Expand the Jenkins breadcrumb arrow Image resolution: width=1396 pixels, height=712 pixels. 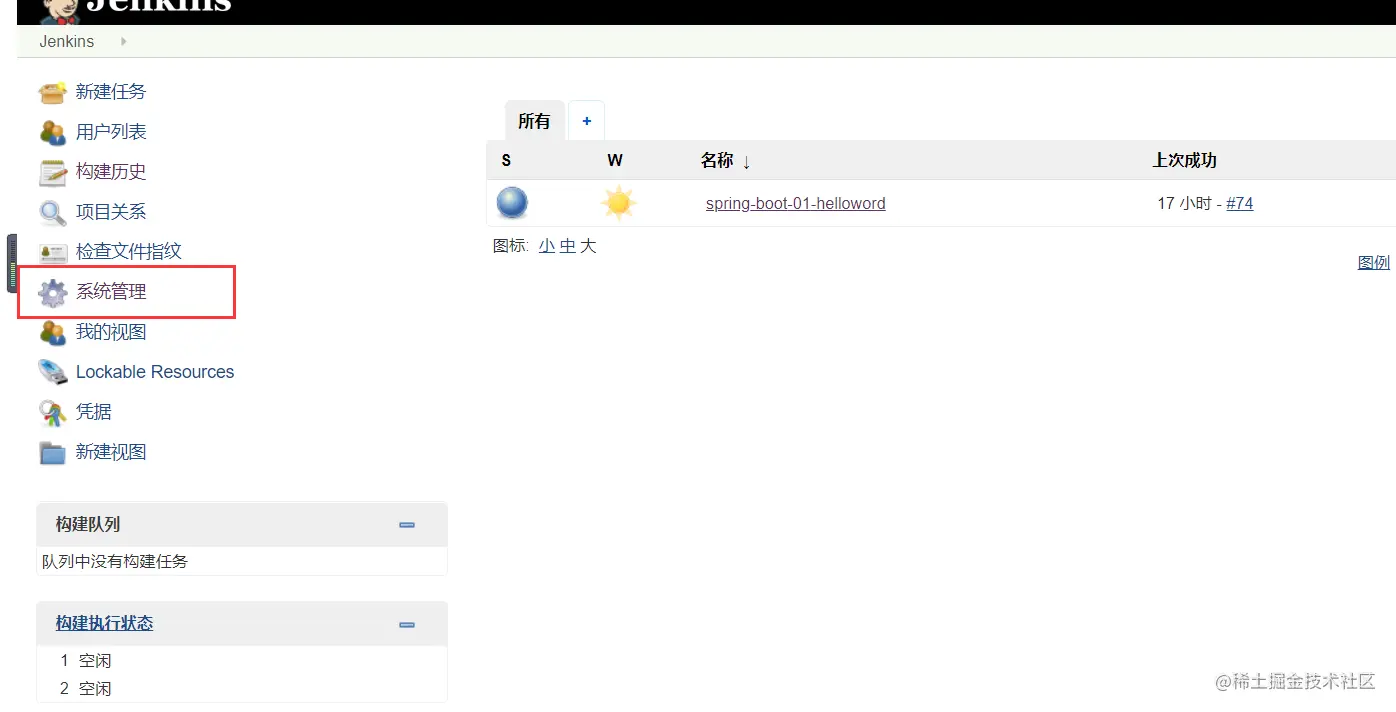123,42
